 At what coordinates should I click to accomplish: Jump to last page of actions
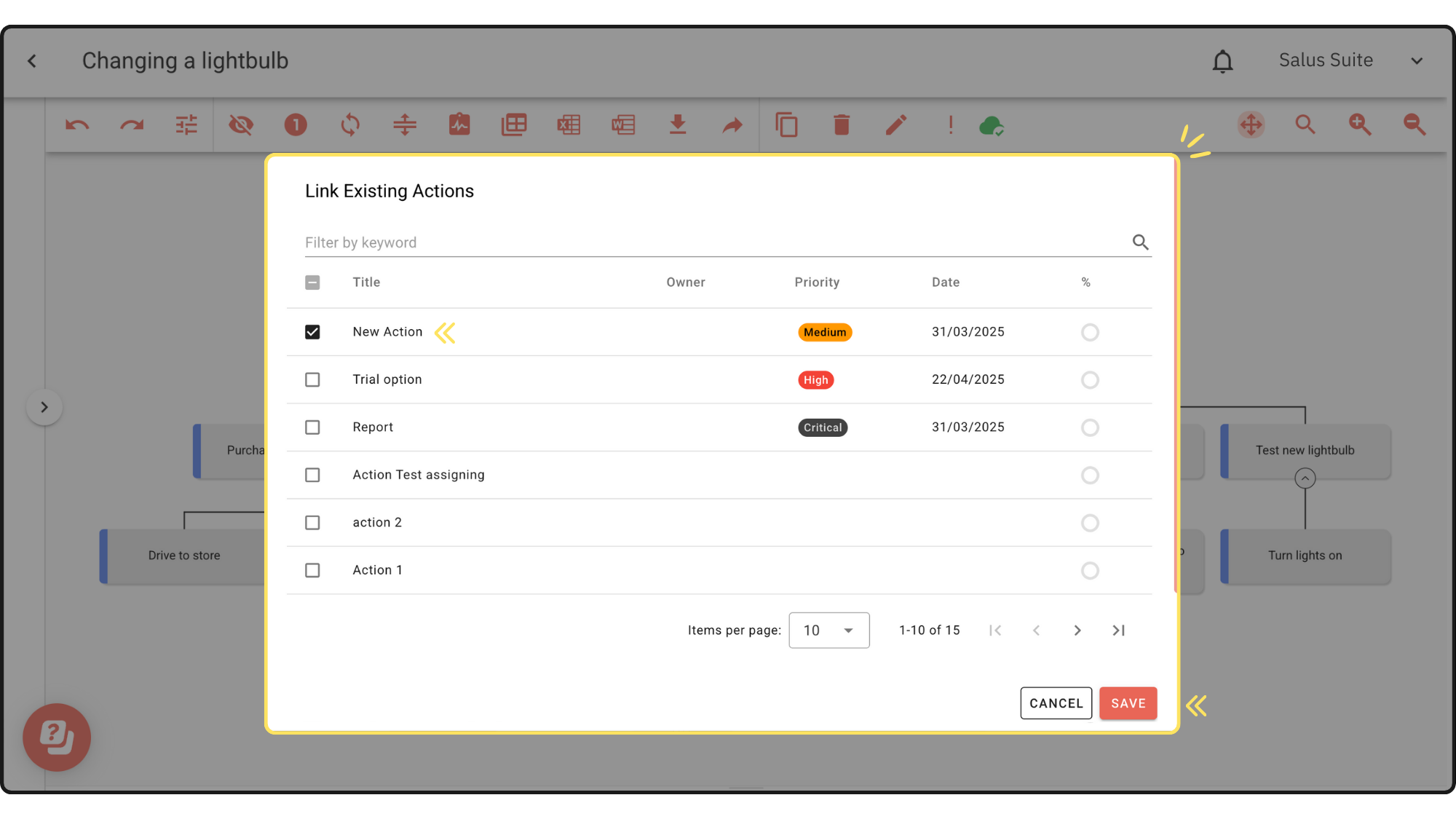tap(1119, 630)
